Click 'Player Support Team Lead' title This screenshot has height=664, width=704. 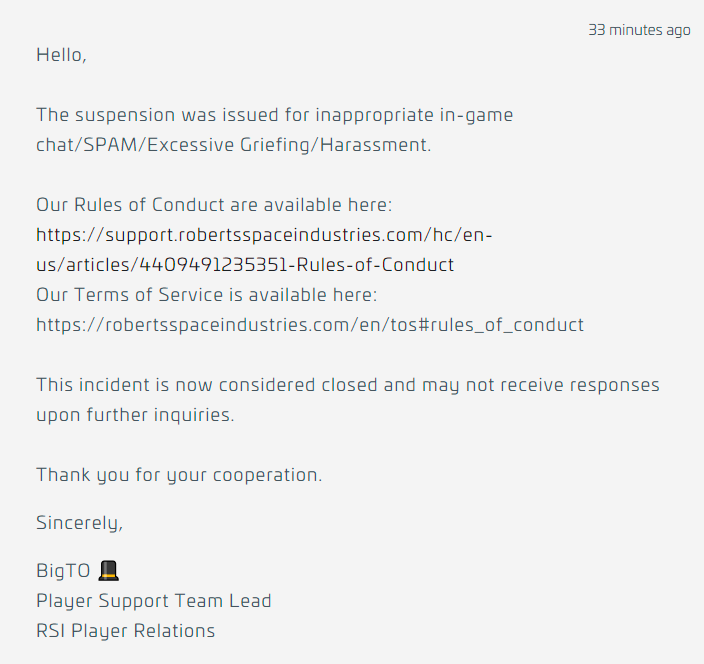pyautogui.click(x=154, y=601)
